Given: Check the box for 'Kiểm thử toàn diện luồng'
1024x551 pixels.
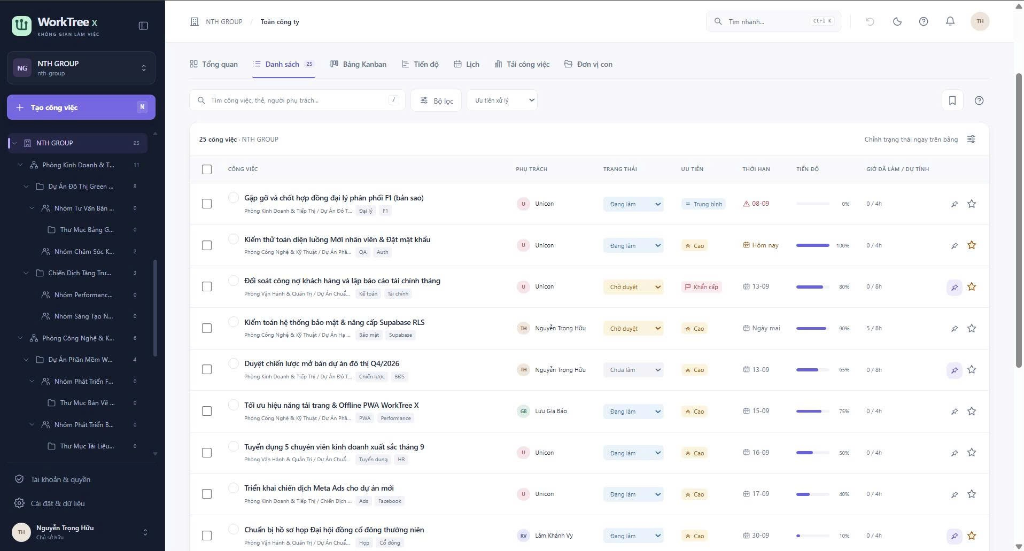Looking at the screenshot, I should [207, 245].
